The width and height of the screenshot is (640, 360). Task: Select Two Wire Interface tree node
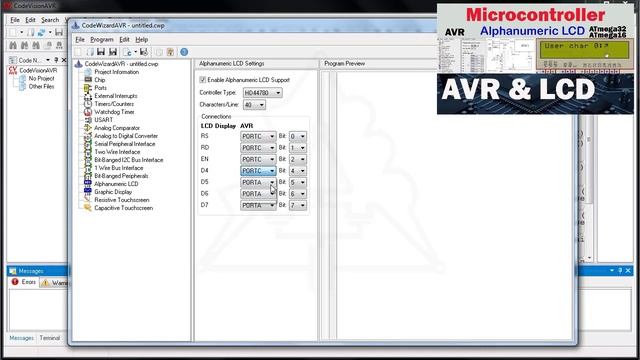[x=117, y=152]
